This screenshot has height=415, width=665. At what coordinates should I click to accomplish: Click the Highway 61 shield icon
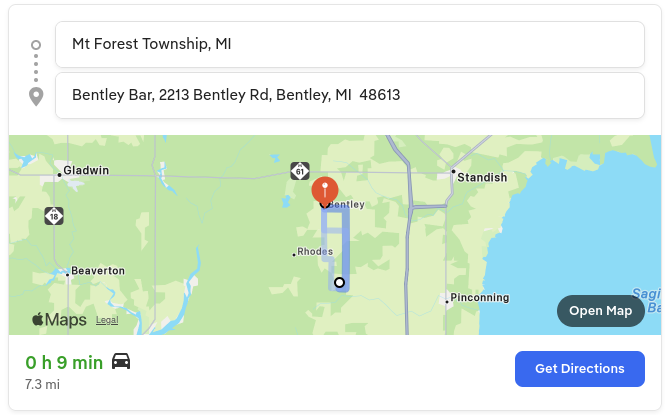300,171
